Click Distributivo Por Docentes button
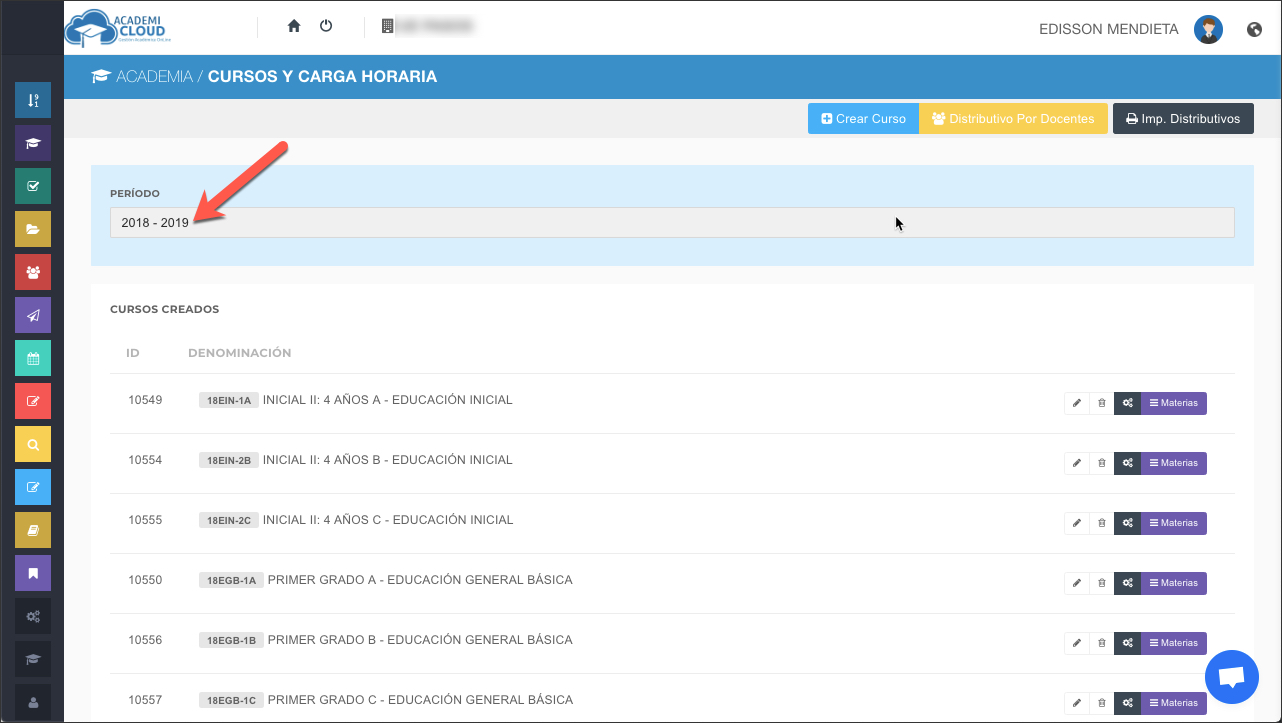 click(x=1012, y=119)
